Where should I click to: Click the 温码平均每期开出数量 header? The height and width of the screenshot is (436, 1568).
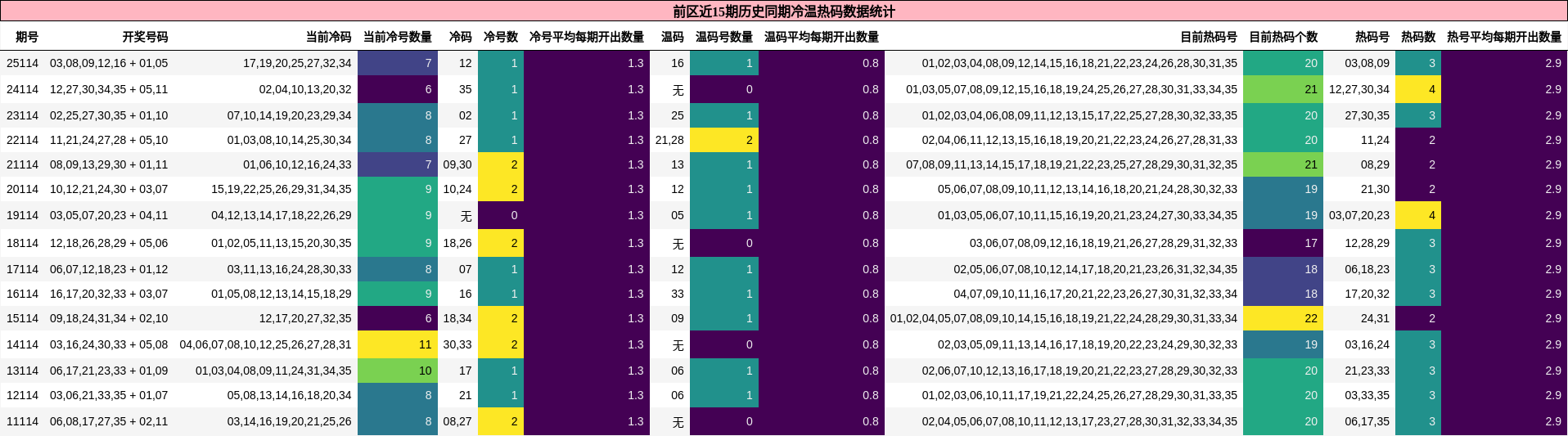pos(822,37)
